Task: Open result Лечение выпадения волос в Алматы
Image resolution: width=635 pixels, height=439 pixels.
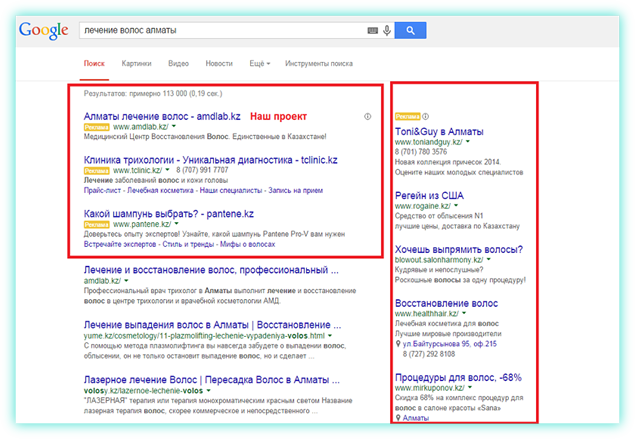Action: pos(212,325)
